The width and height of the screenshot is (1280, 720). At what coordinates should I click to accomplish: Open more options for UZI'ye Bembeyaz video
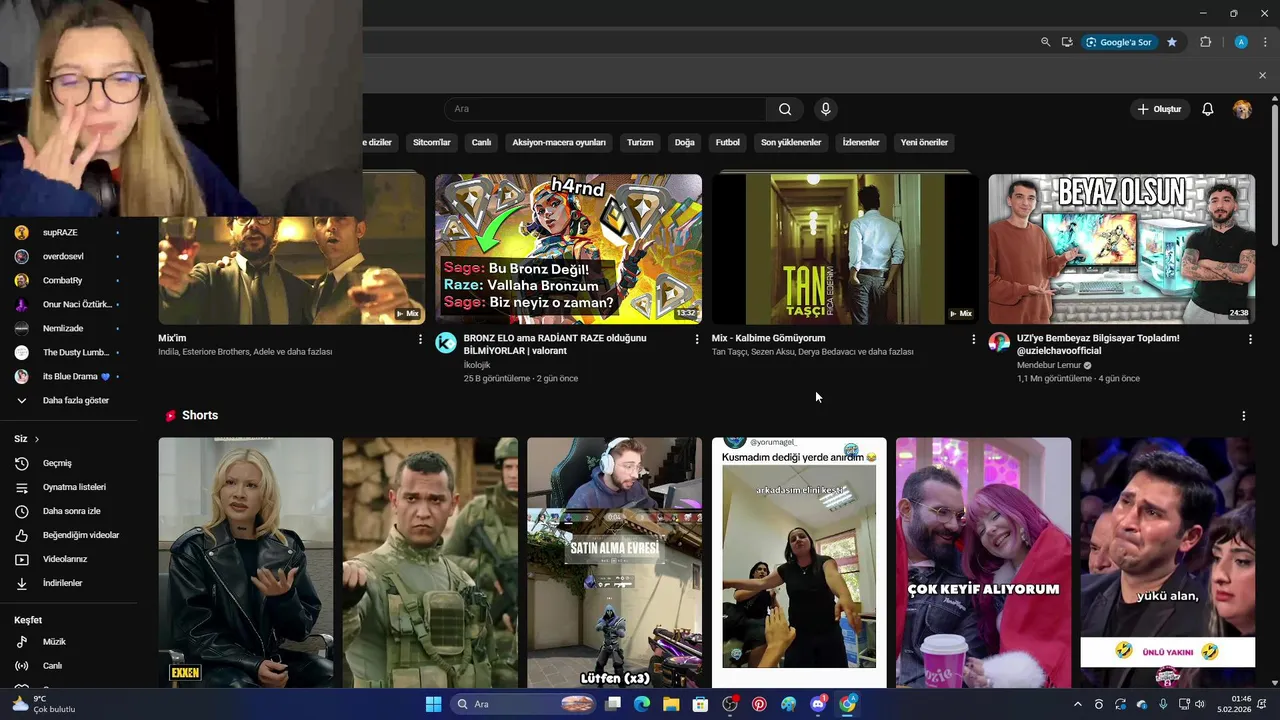coord(1250,339)
